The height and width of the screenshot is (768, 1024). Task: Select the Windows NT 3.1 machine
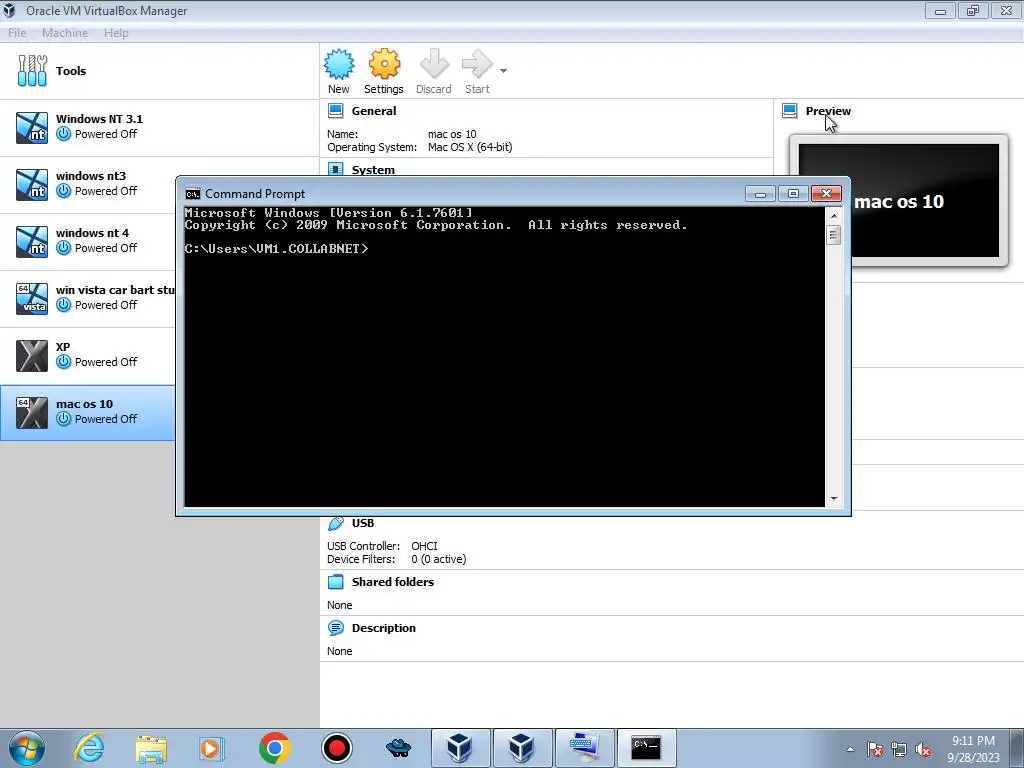(159, 127)
